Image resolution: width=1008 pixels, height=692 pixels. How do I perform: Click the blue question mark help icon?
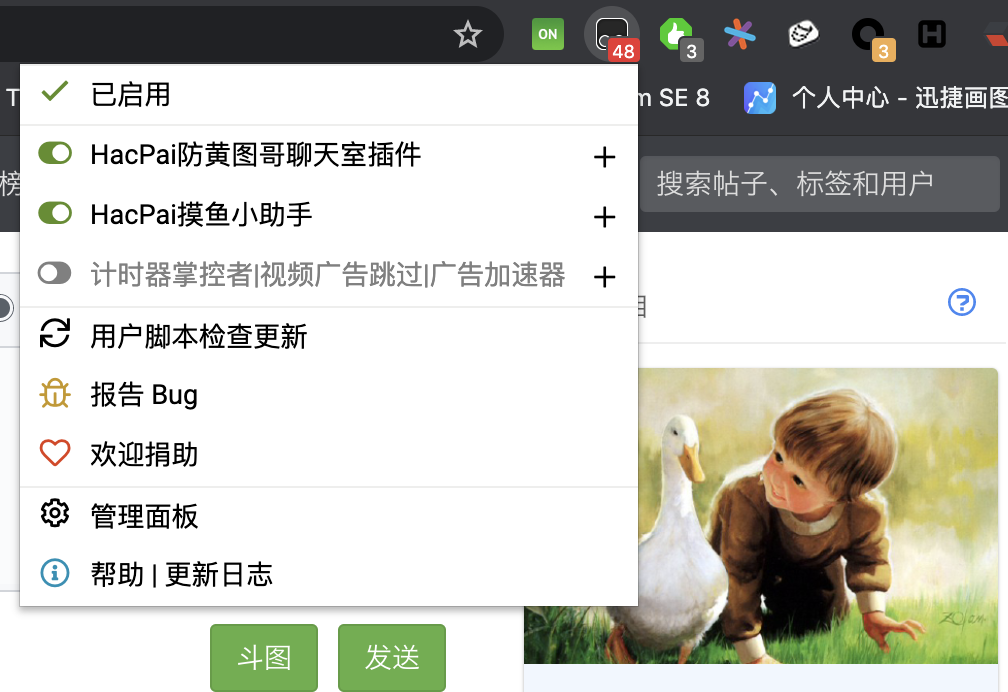point(962,302)
